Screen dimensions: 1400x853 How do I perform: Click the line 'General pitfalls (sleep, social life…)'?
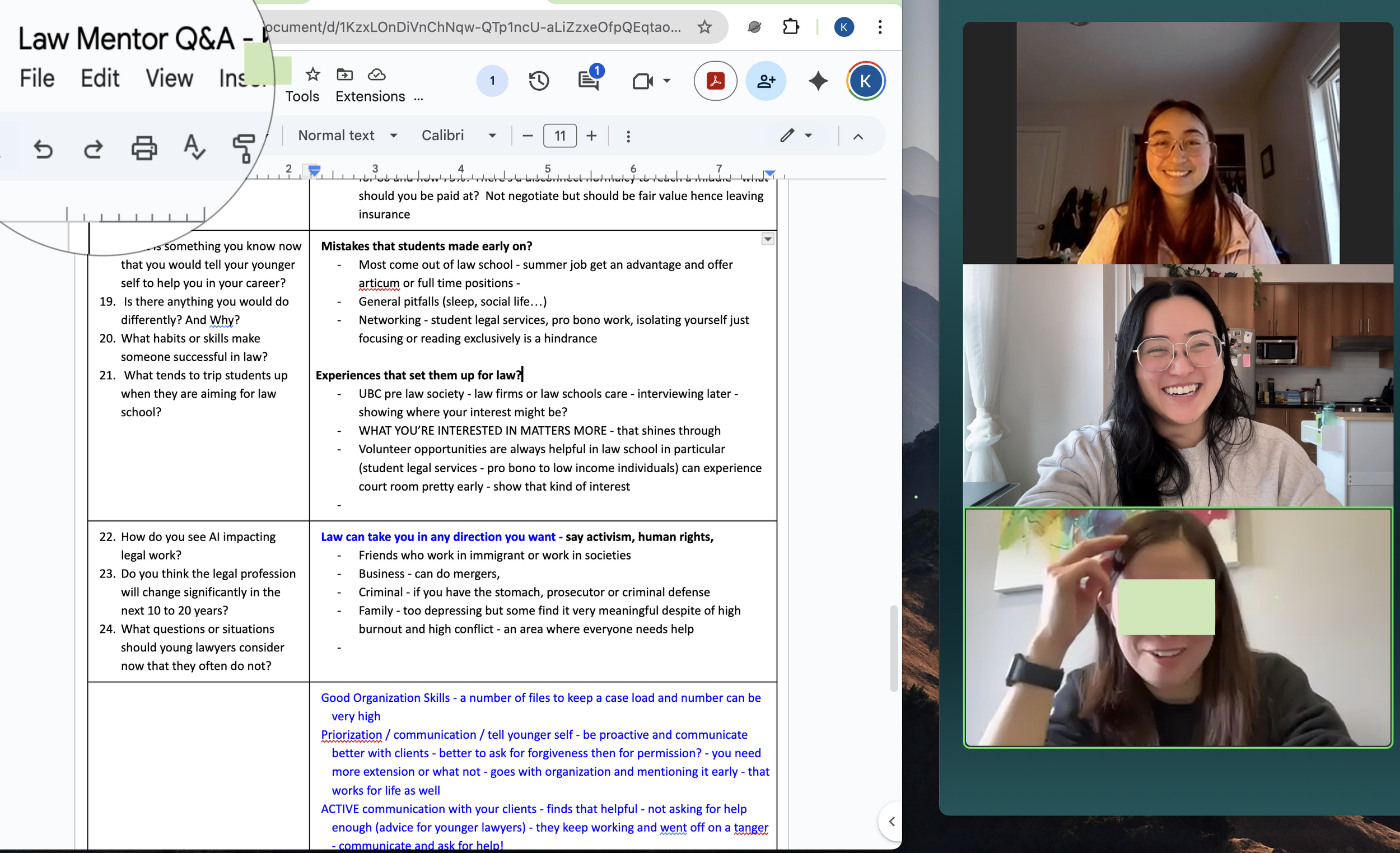[x=452, y=301]
